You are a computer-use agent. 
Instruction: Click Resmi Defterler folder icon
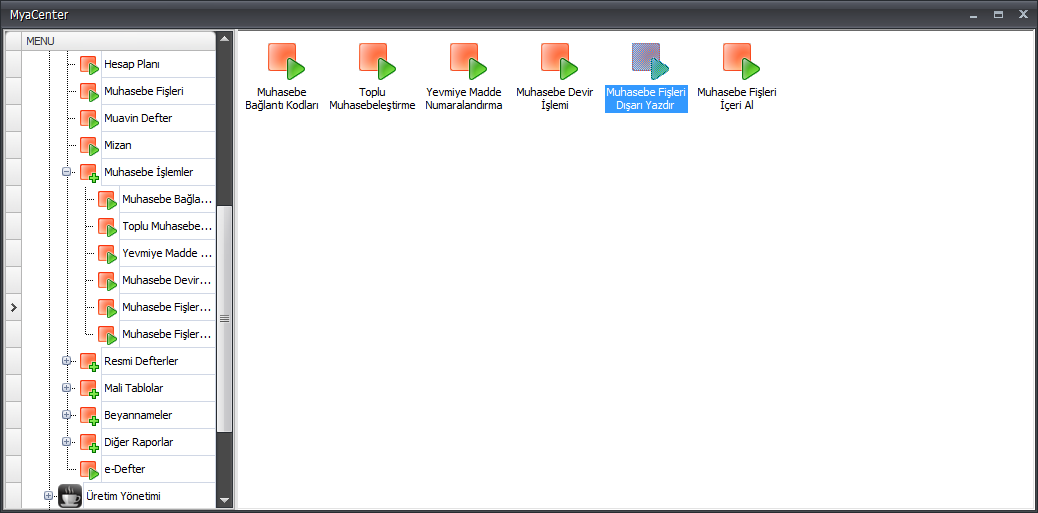point(89,362)
